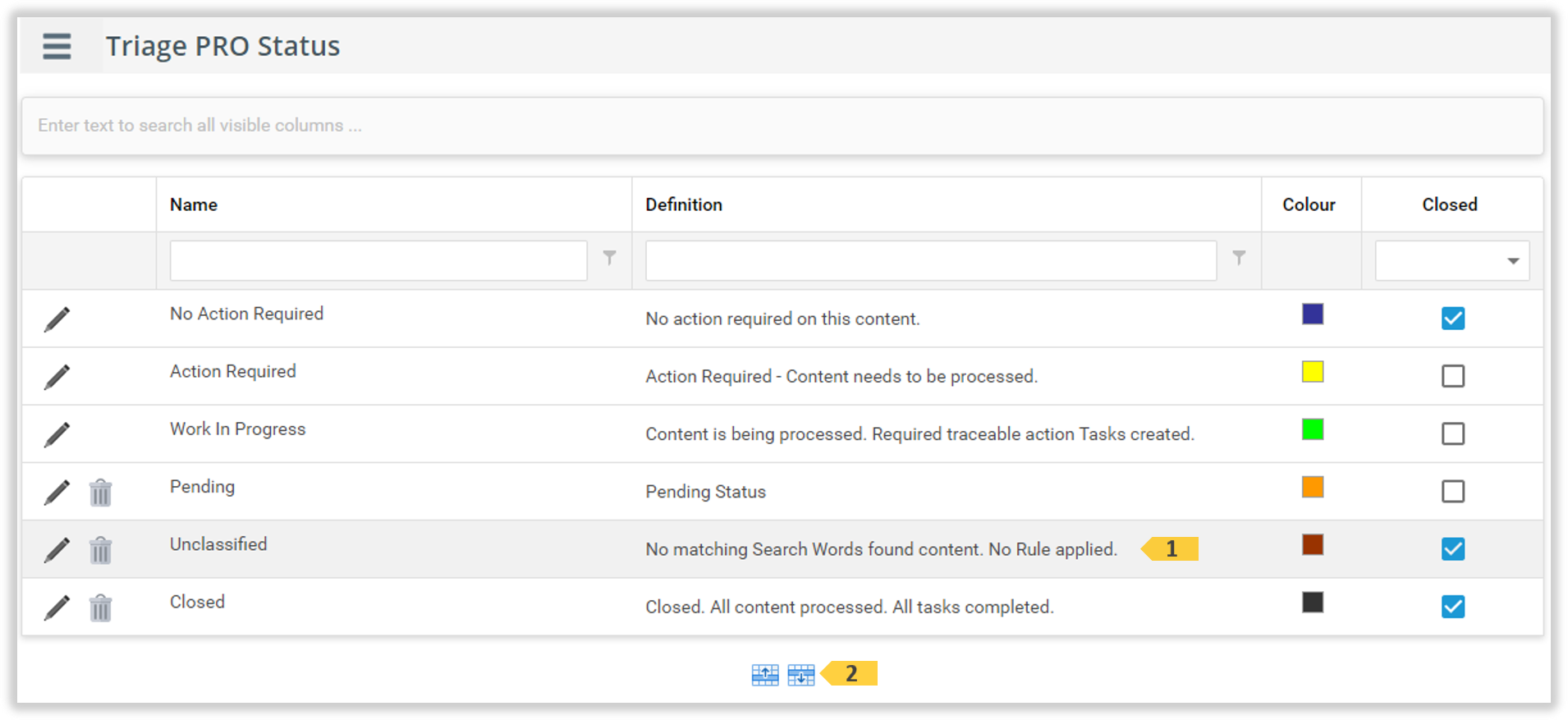Sort by the Definition column header

click(x=684, y=204)
